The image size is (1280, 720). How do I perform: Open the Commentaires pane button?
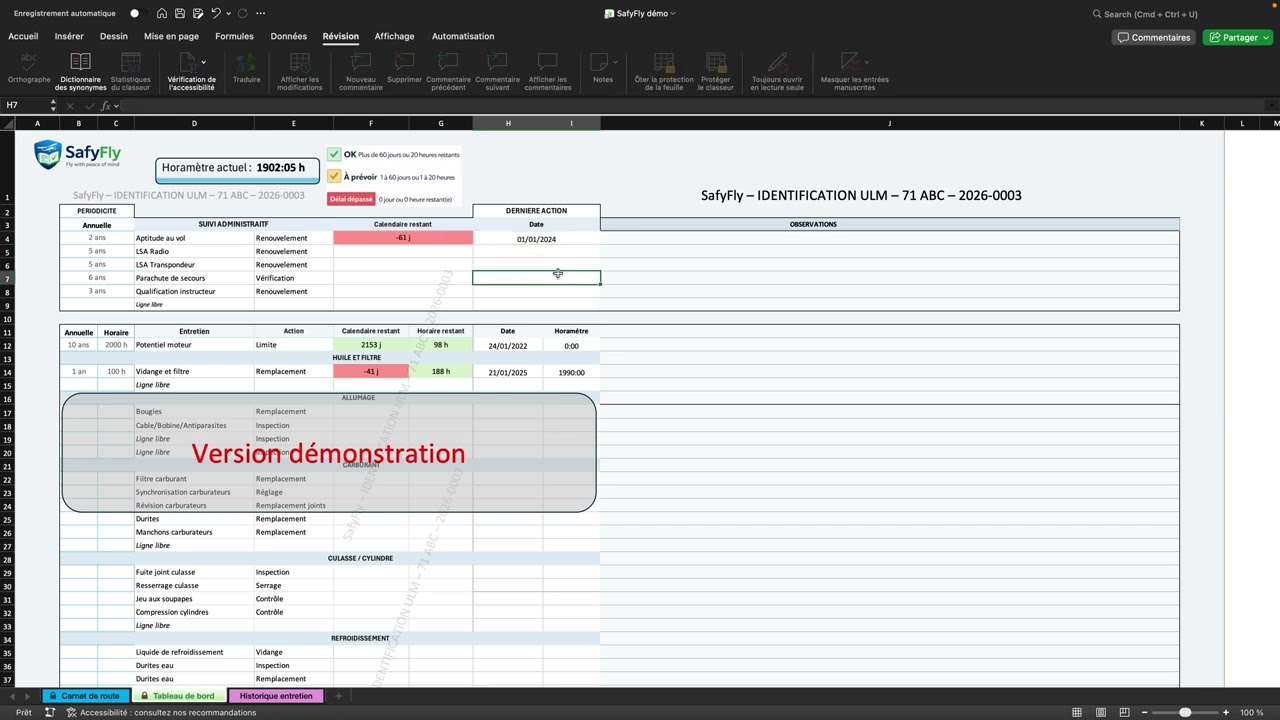point(1154,37)
